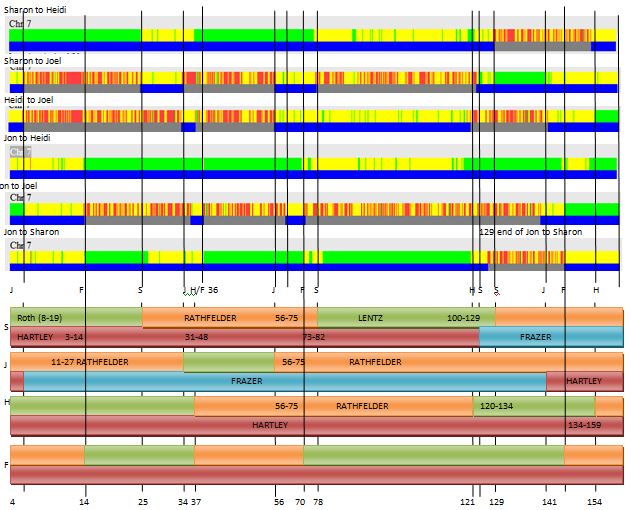Click the 73-82 label on the red bar
The width and height of the screenshot is (631, 510).
pos(313,337)
